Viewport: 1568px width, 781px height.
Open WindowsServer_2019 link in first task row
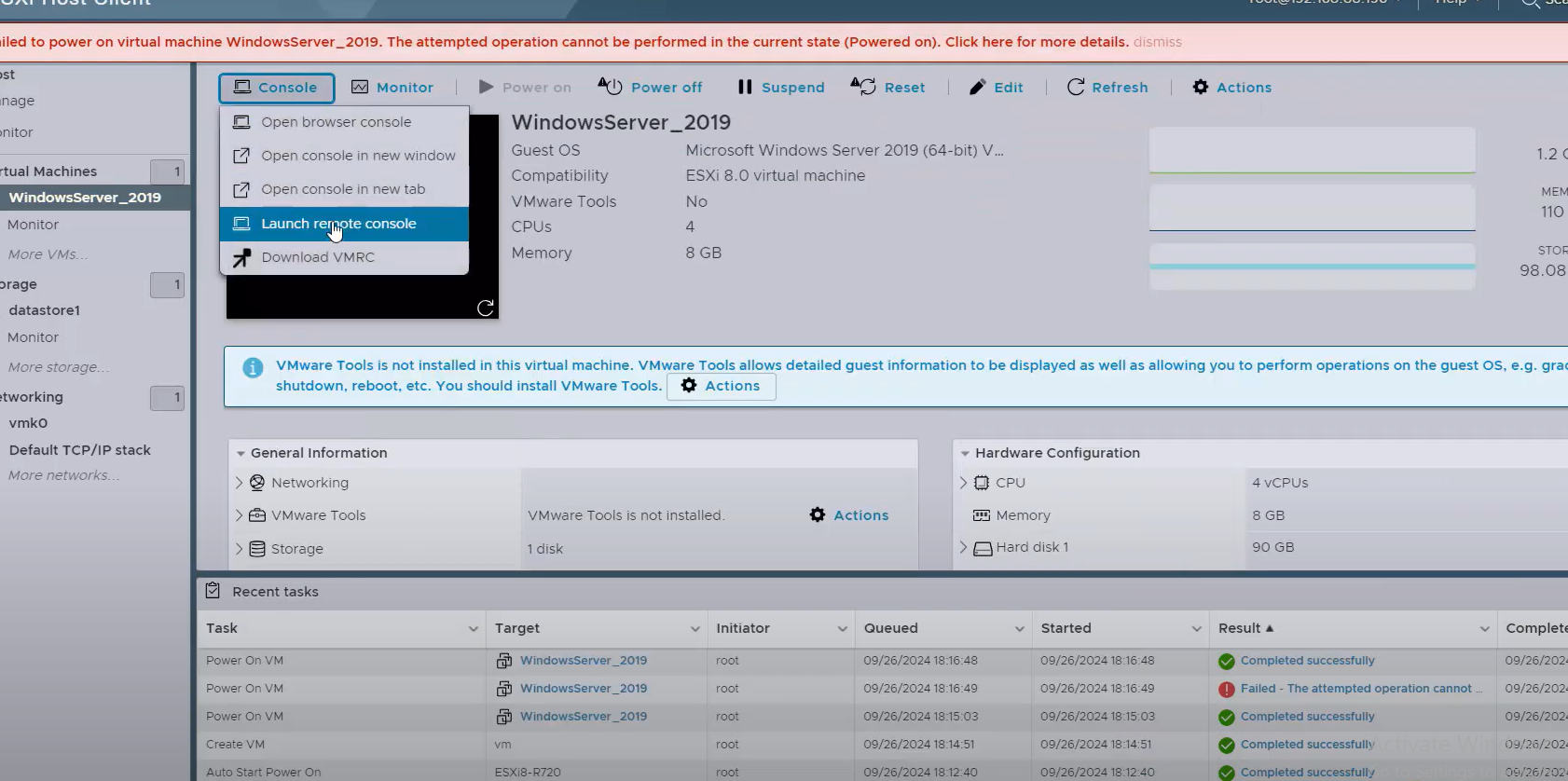(584, 661)
